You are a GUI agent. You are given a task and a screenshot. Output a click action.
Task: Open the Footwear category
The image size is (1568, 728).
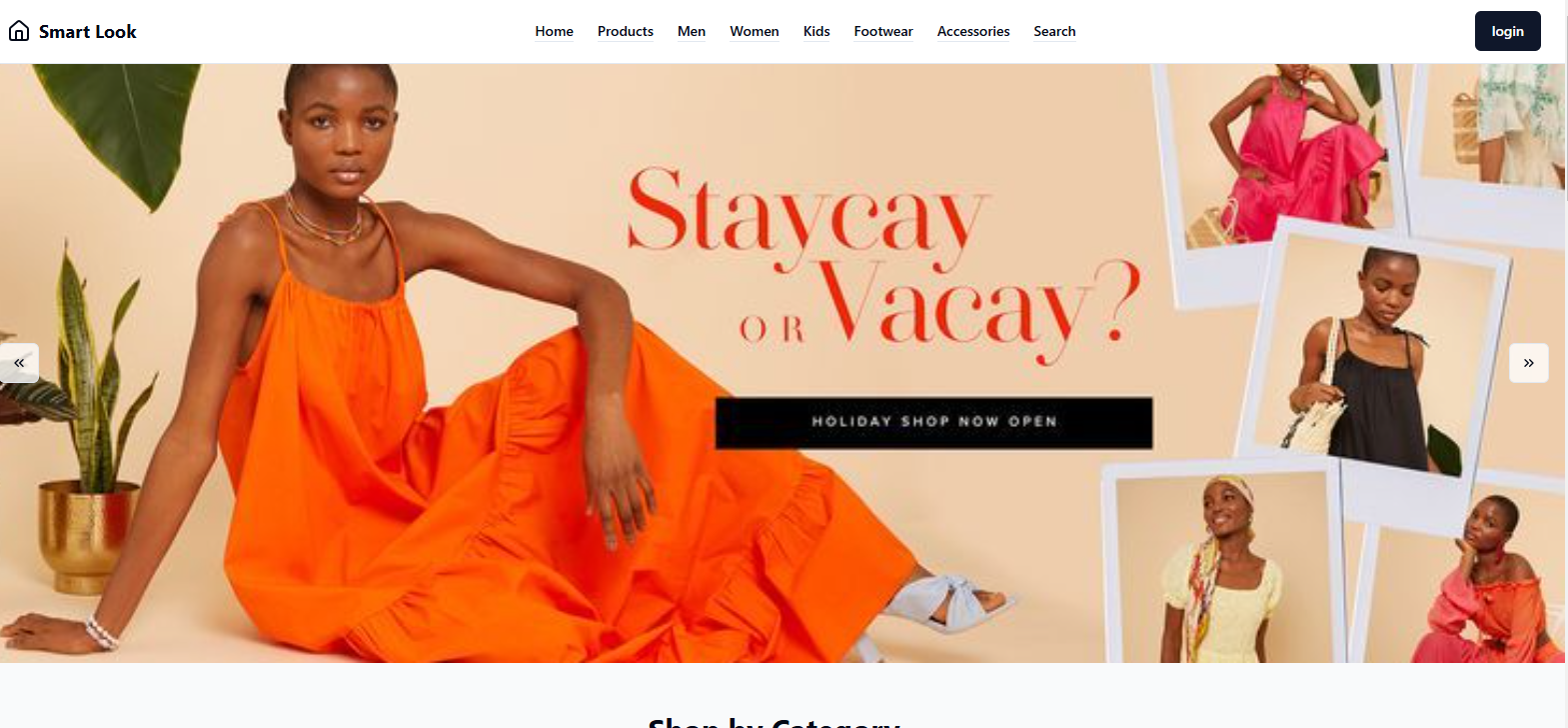click(883, 31)
